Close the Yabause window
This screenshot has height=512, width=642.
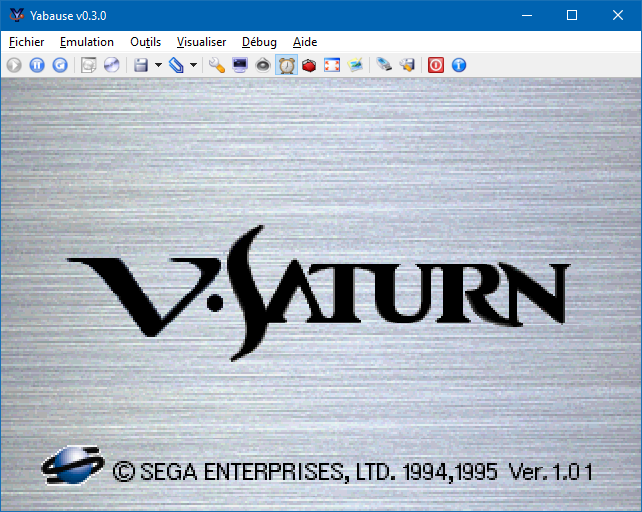pyautogui.click(x=618, y=16)
